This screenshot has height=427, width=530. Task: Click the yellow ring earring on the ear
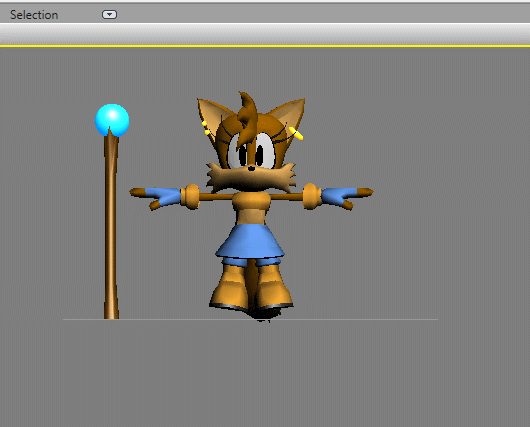coord(296,133)
